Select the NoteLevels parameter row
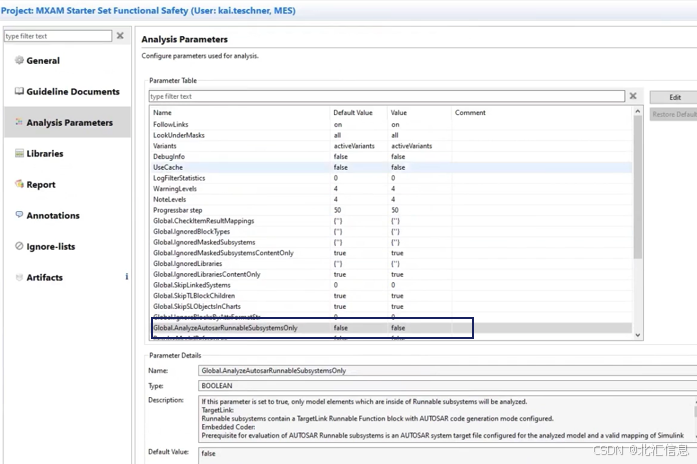This screenshot has height=464, width=697. point(391,199)
